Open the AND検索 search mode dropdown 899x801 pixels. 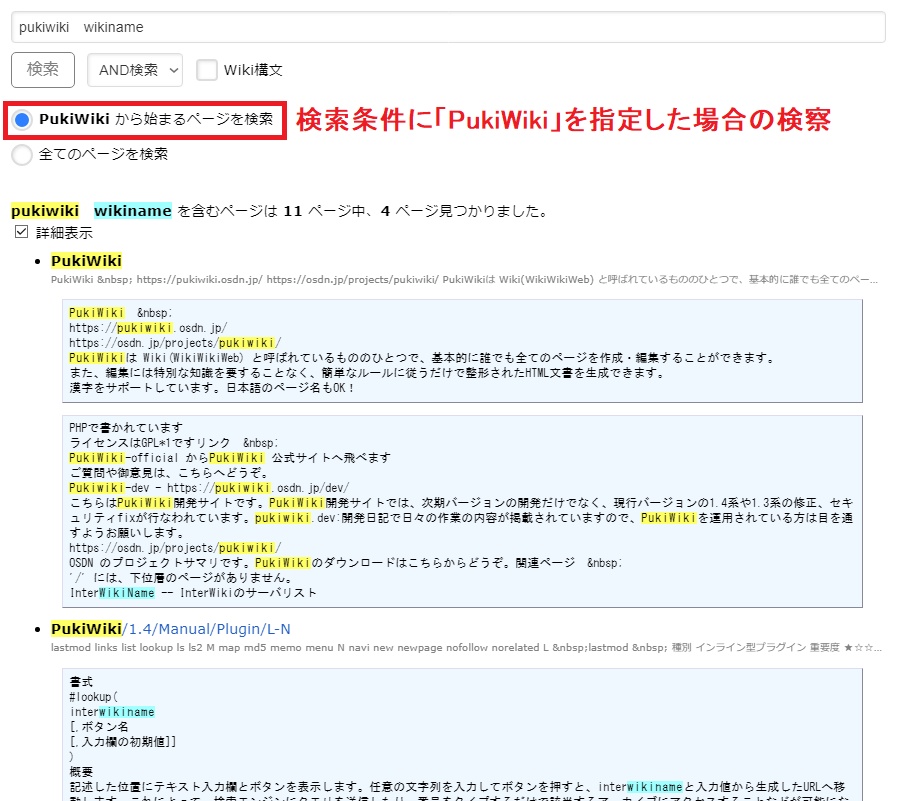click(x=134, y=69)
